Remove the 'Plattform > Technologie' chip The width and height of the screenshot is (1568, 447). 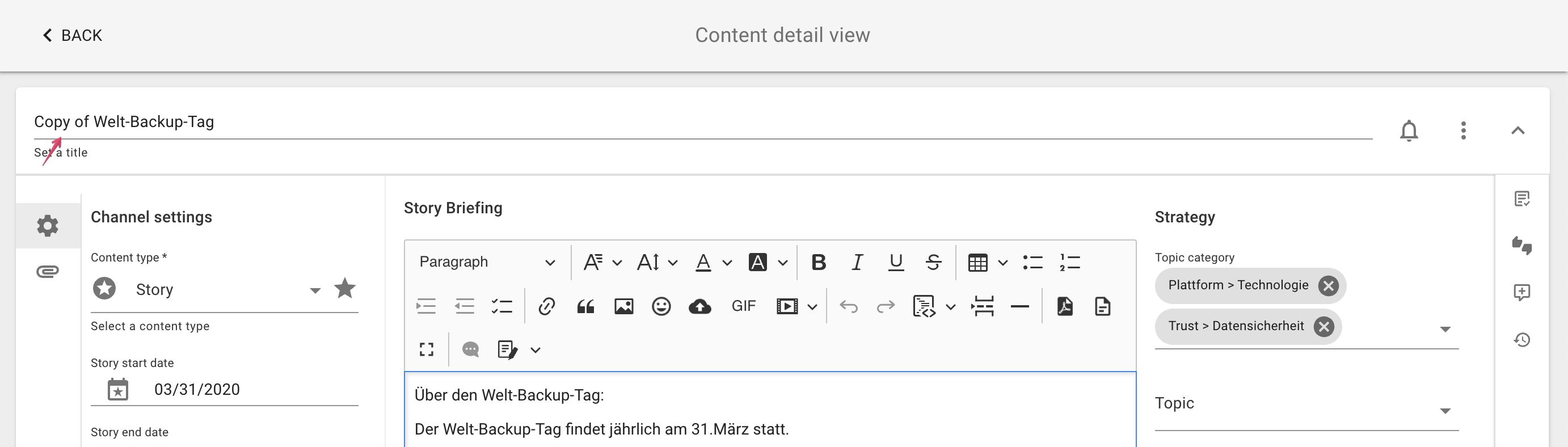(1328, 286)
